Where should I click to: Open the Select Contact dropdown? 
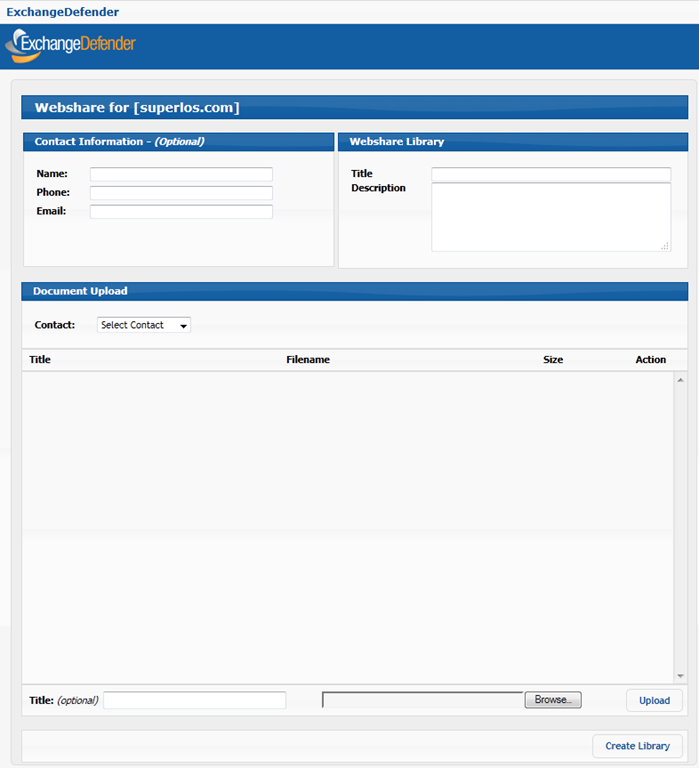144,325
